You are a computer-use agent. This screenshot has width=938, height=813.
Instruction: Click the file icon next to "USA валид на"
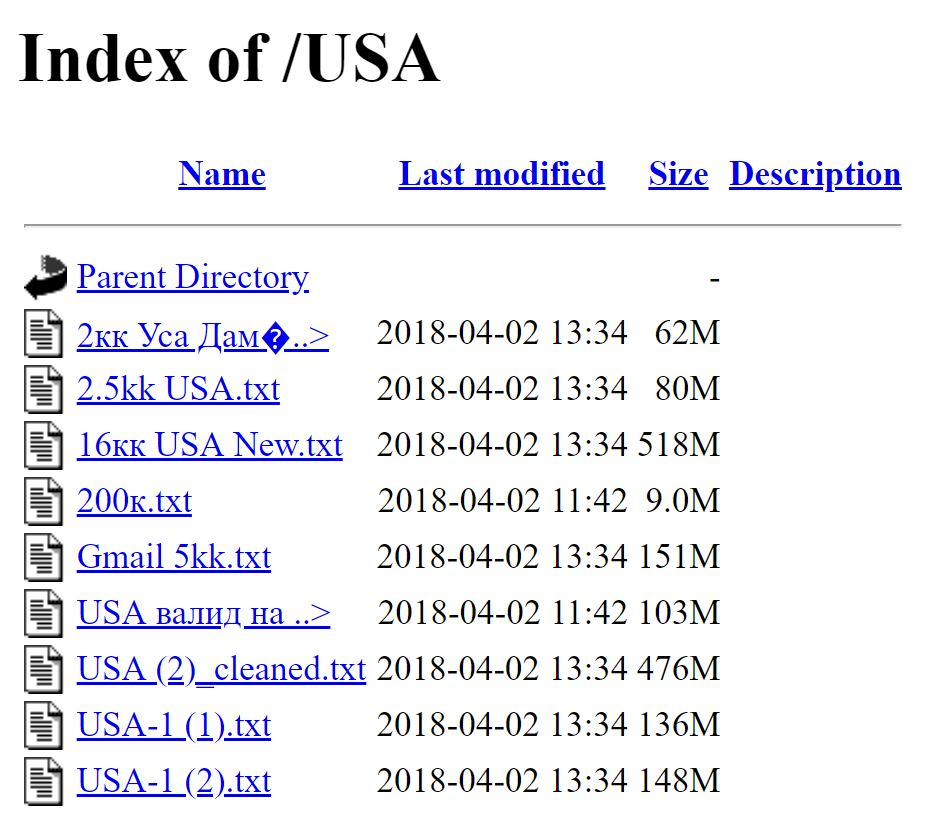pos(41,613)
